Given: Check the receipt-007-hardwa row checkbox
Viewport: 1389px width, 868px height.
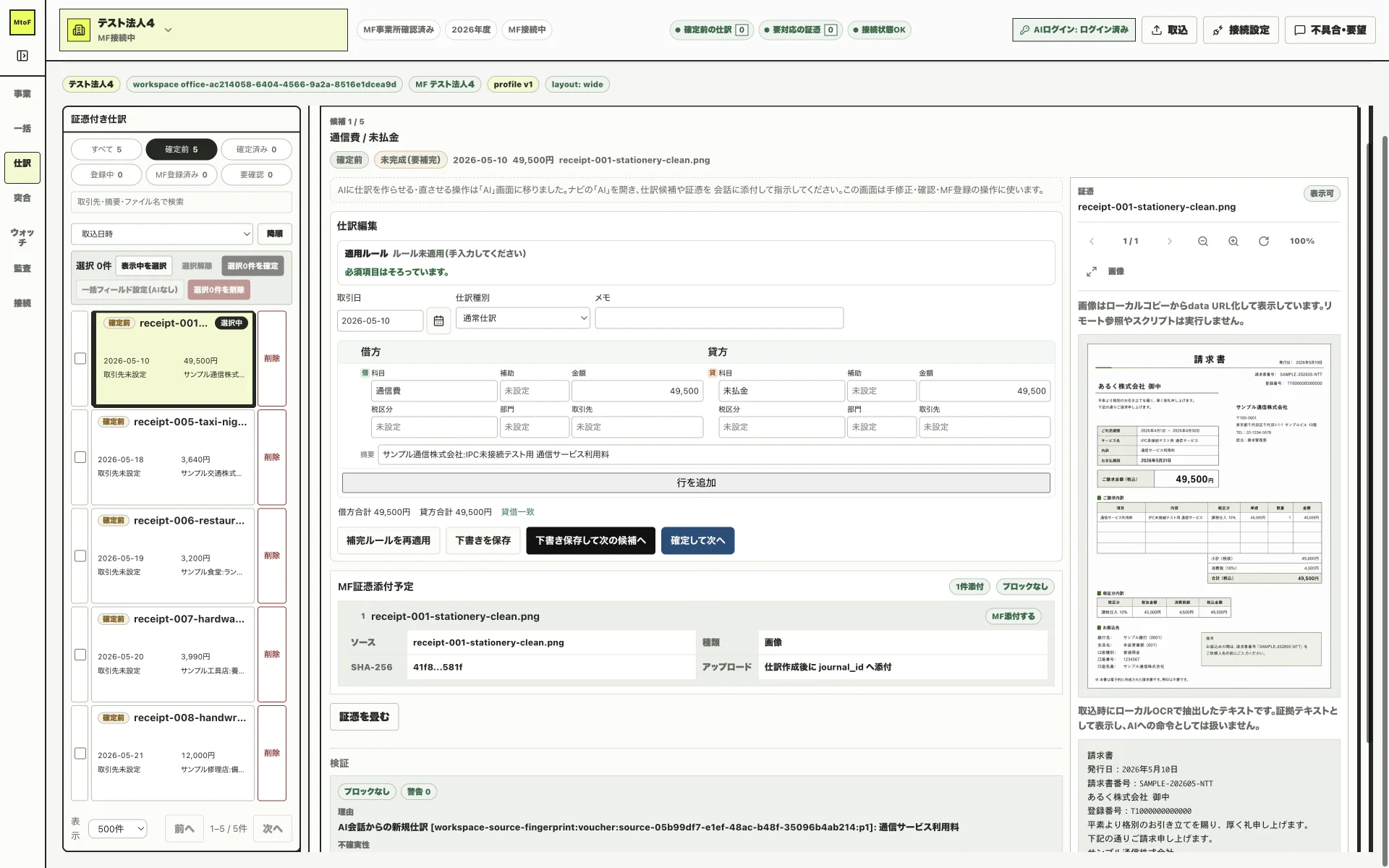Looking at the screenshot, I should pyautogui.click(x=80, y=655).
